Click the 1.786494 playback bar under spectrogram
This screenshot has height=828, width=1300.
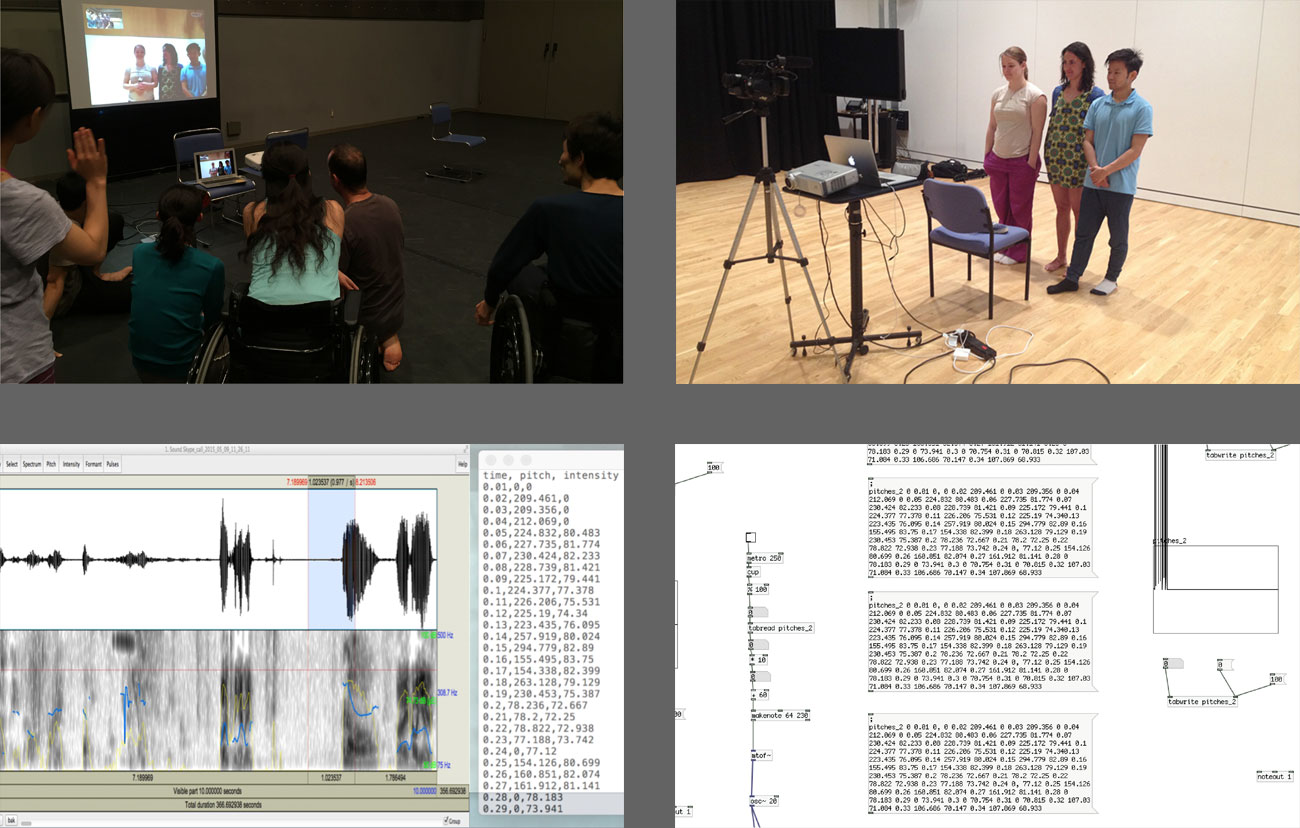tap(396, 777)
